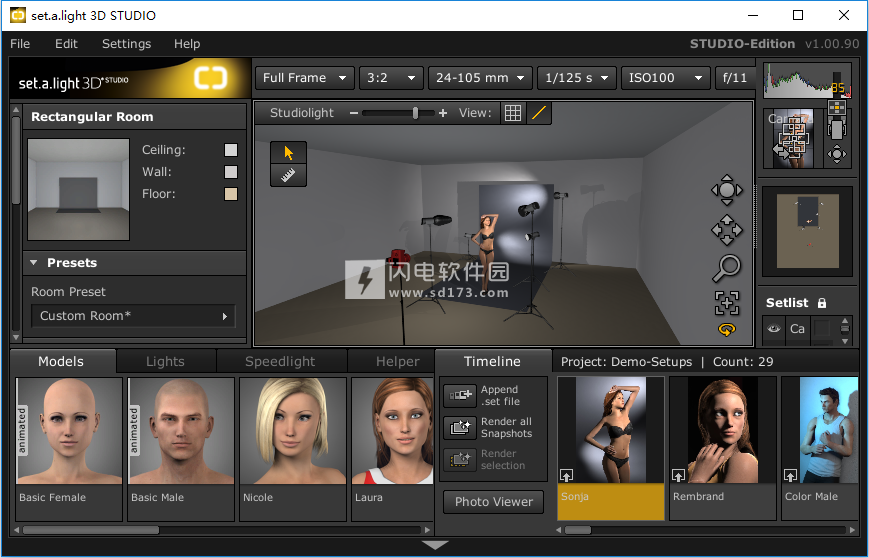Toggle the grid view icon

(513, 113)
